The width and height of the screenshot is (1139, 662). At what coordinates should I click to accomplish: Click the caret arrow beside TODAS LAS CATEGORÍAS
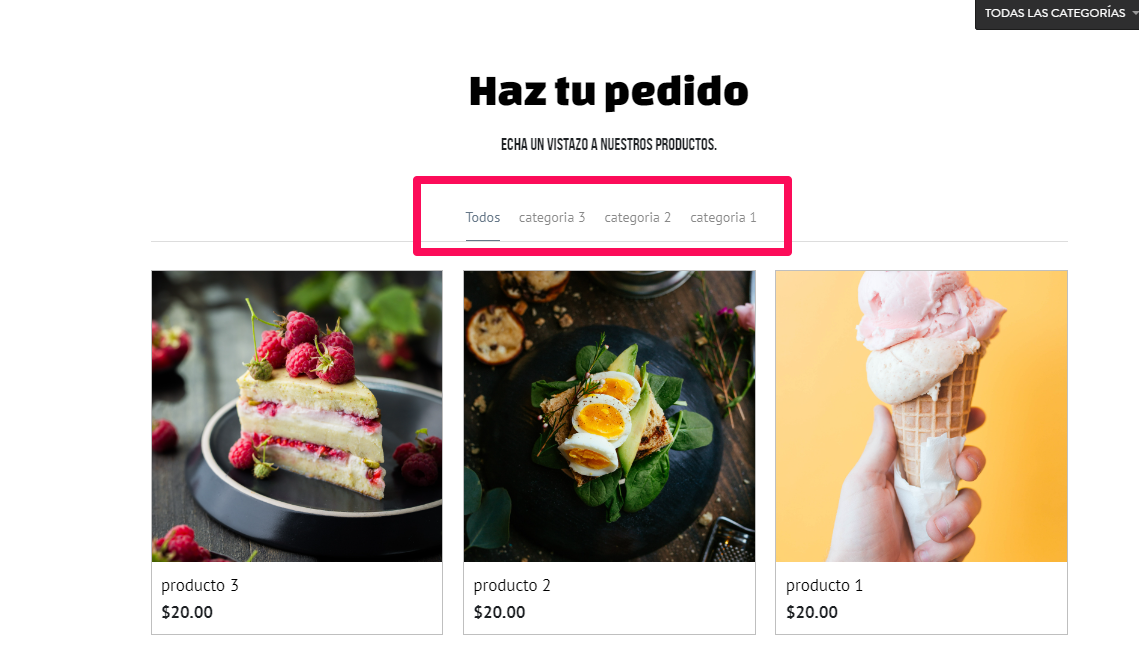tap(1135, 13)
